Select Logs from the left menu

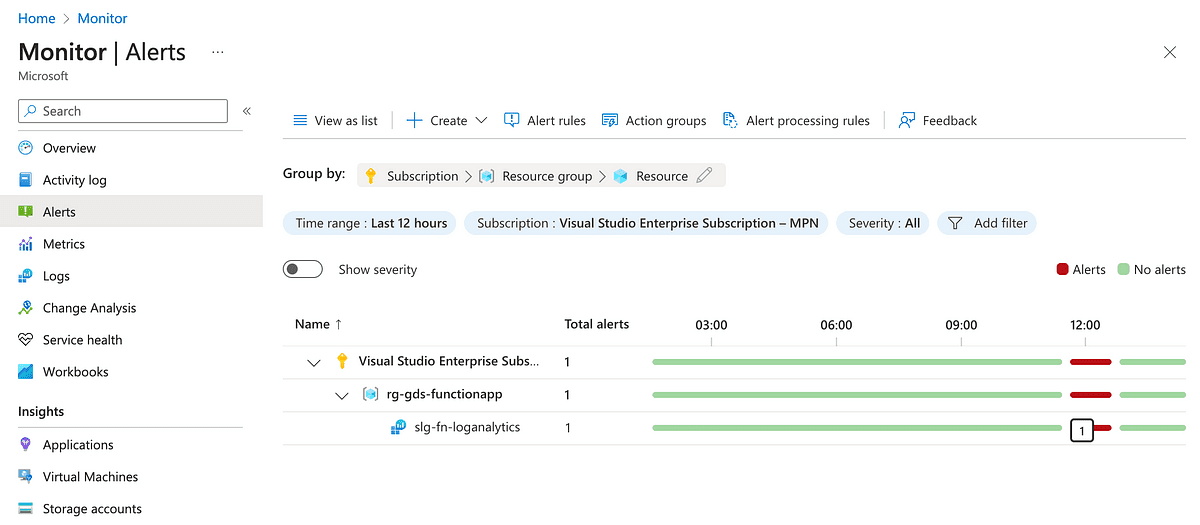click(55, 276)
